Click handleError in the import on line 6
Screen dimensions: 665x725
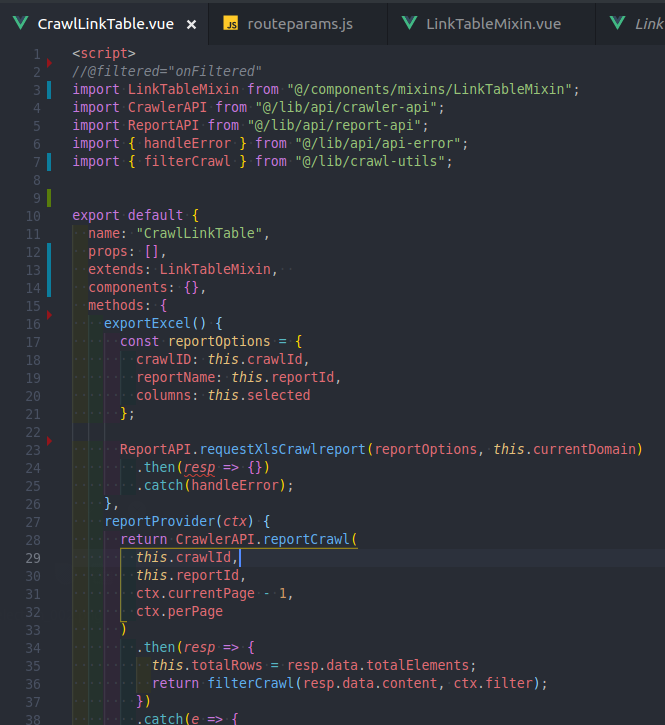click(x=187, y=143)
